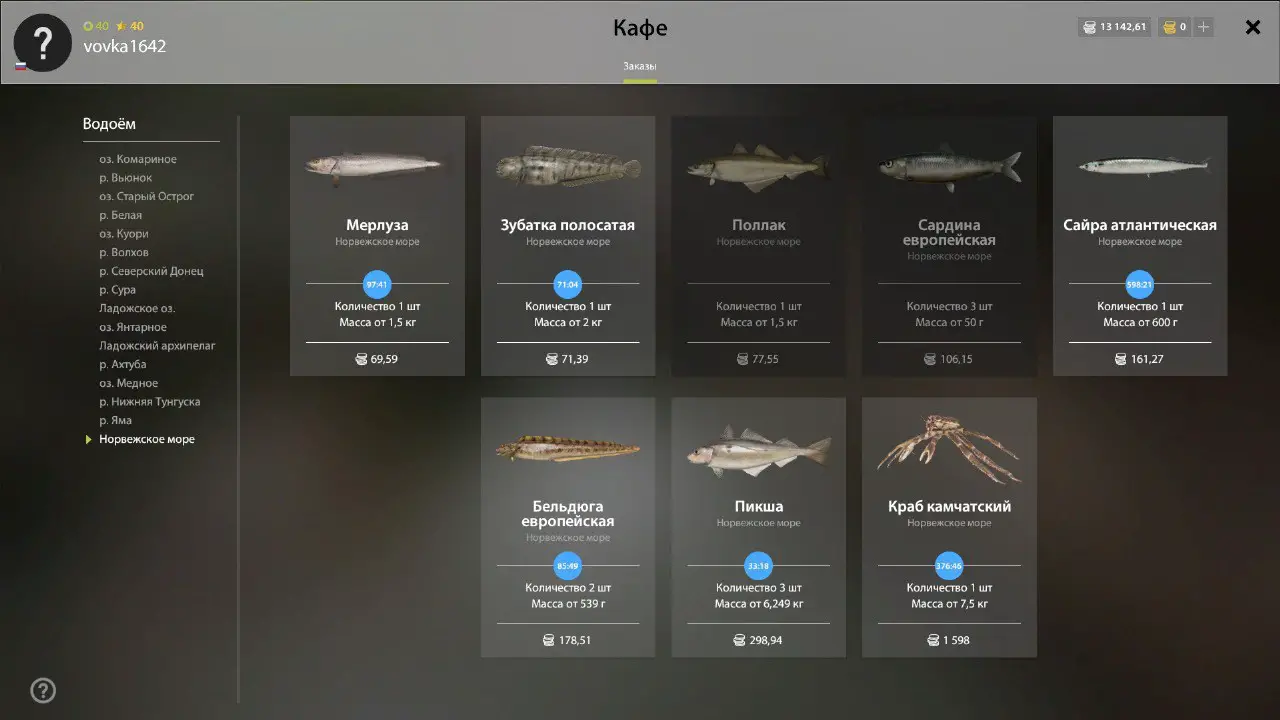Screen dimensions: 1280x720
Task: Click the 97:41 timer badge on Мерлуза
Action: (377, 284)
